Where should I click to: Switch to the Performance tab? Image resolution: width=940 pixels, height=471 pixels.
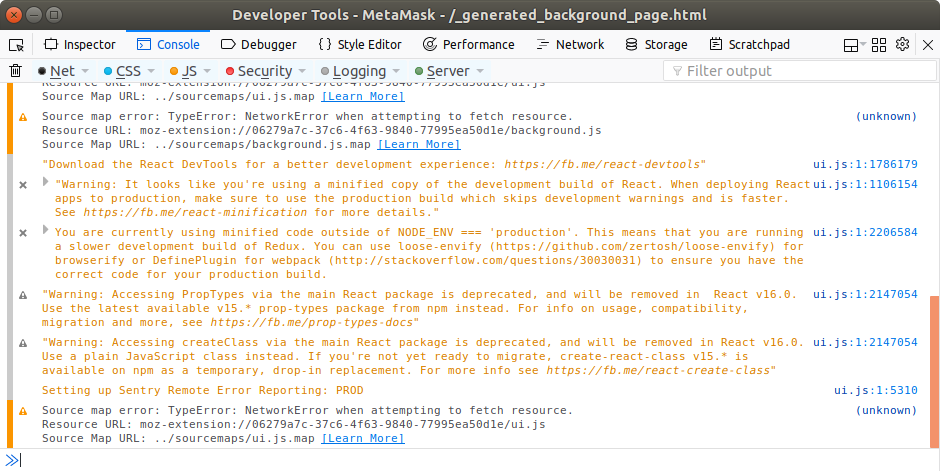point(469,44)
